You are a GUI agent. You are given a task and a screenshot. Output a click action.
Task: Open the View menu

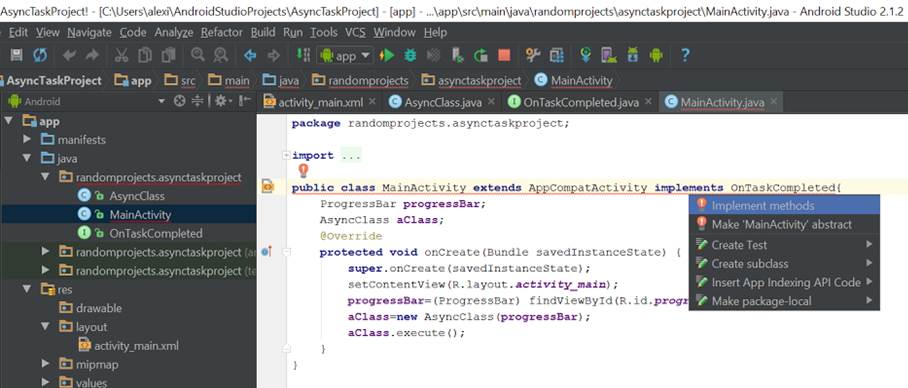[x=47, y=32]
